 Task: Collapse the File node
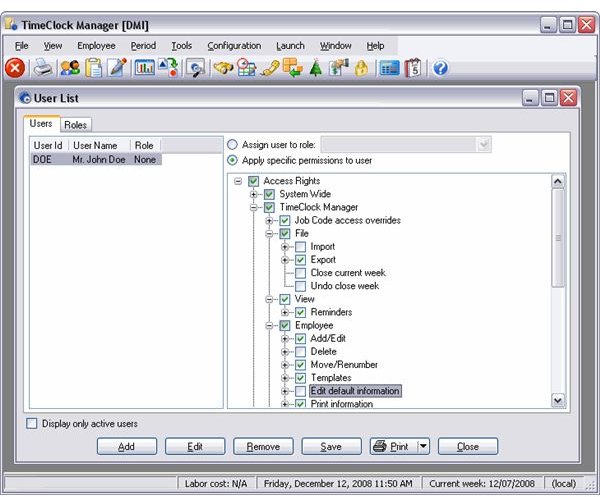click(x=269, y=234)
